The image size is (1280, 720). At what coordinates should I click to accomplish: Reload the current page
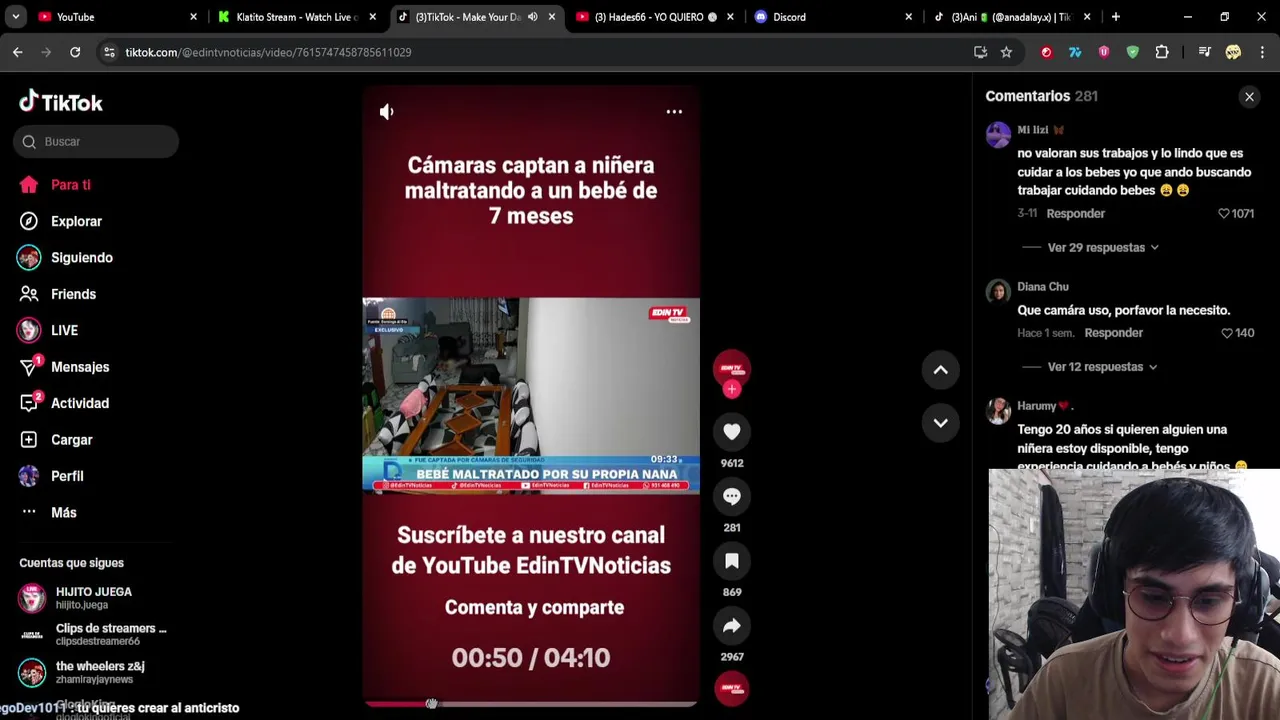(x=75, y=52)
